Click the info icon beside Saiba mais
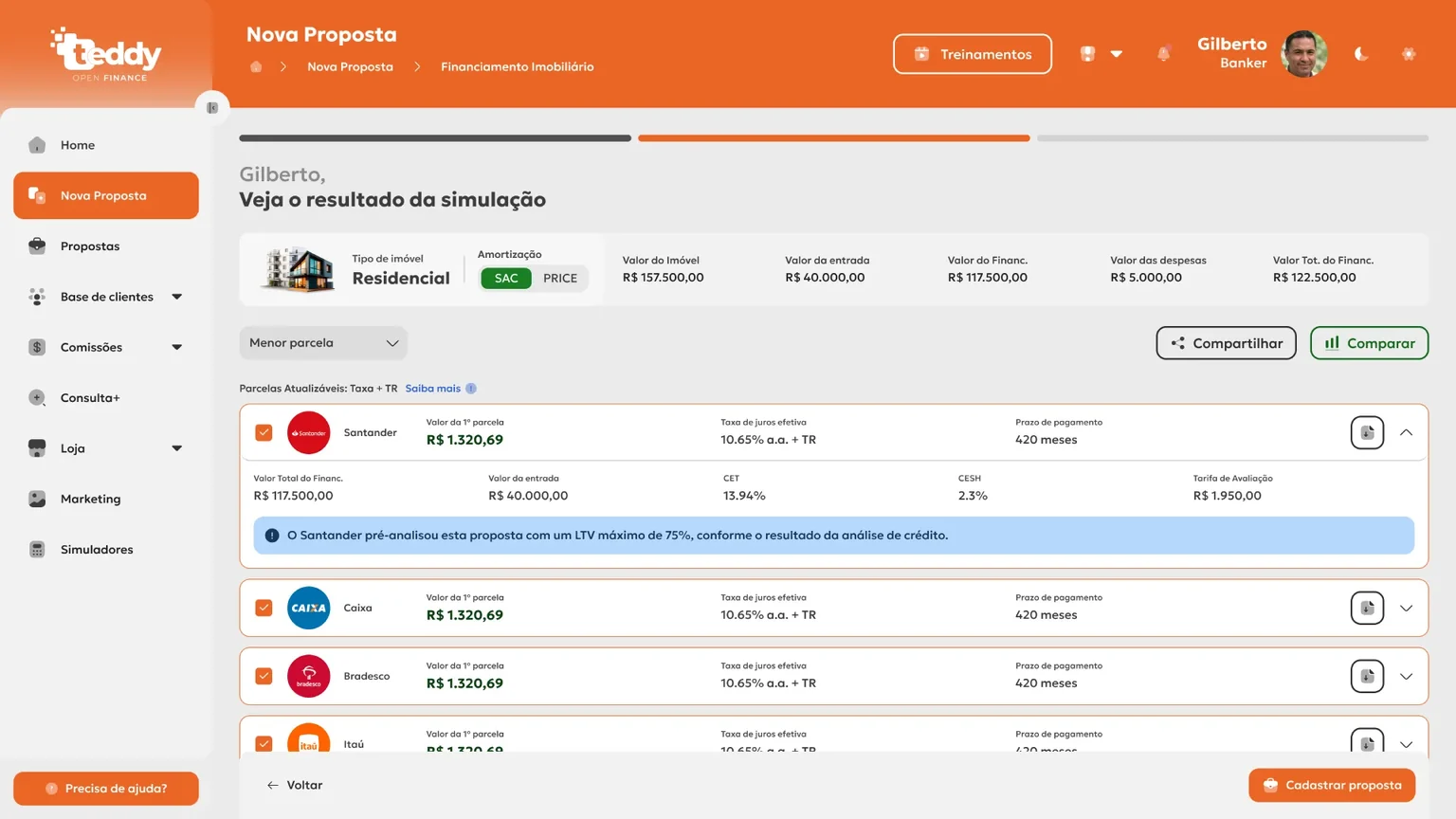This screenshot has width=1456, height=819. point(471,389)
